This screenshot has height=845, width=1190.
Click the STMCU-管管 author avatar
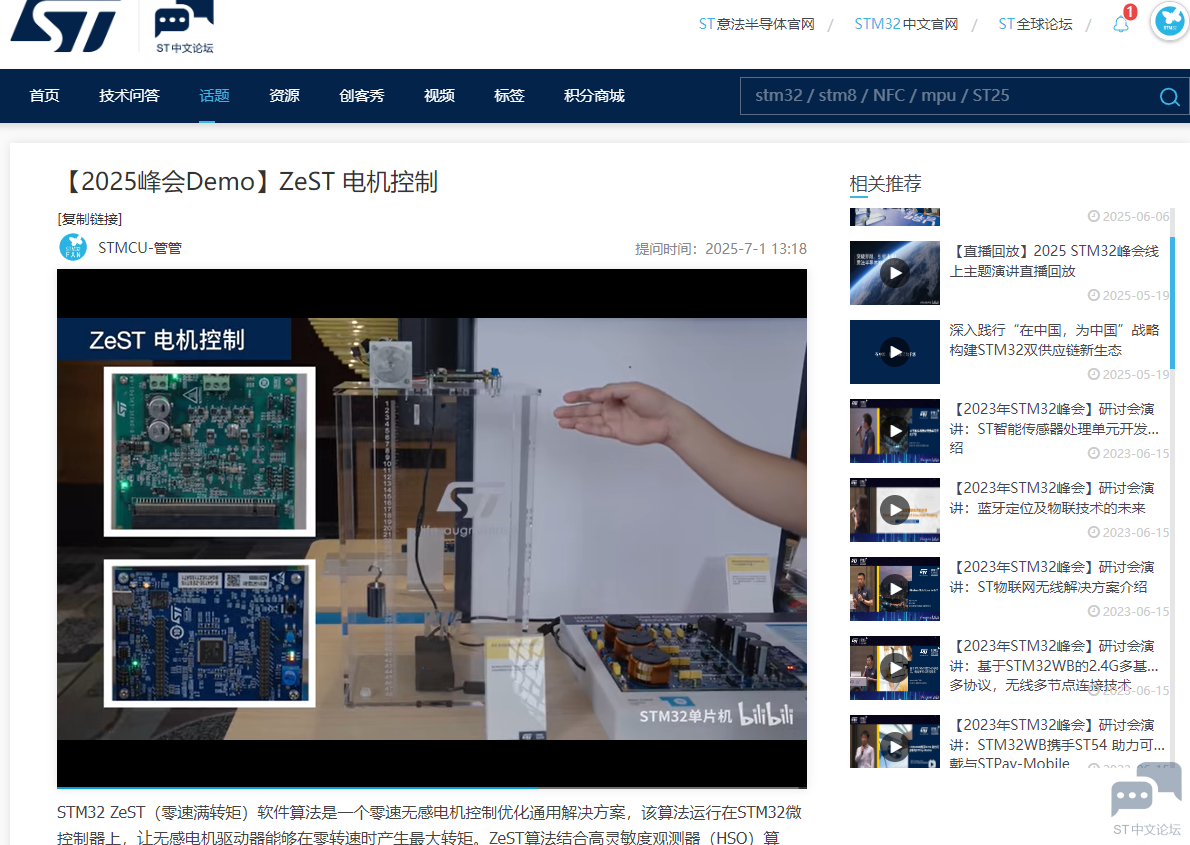pyautogui.click(x=73, y=248)
